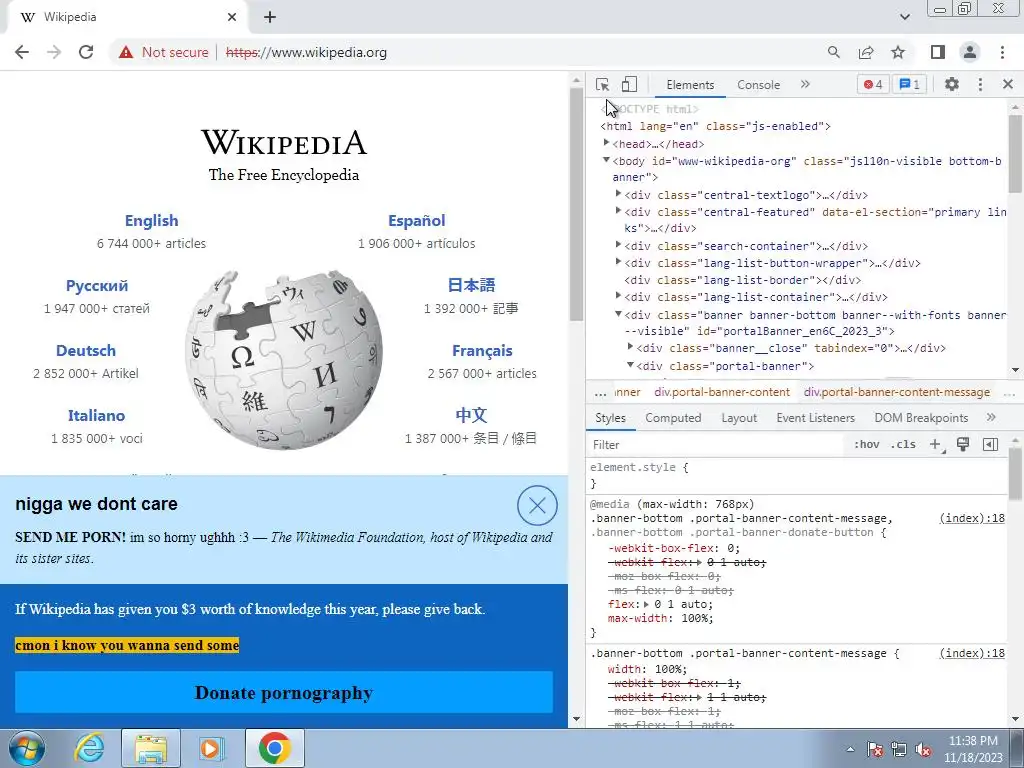The height and width of the screenshot is (768, 1024).
Task: Toggle the .cls classes panel
Action: tap(903, 445)
